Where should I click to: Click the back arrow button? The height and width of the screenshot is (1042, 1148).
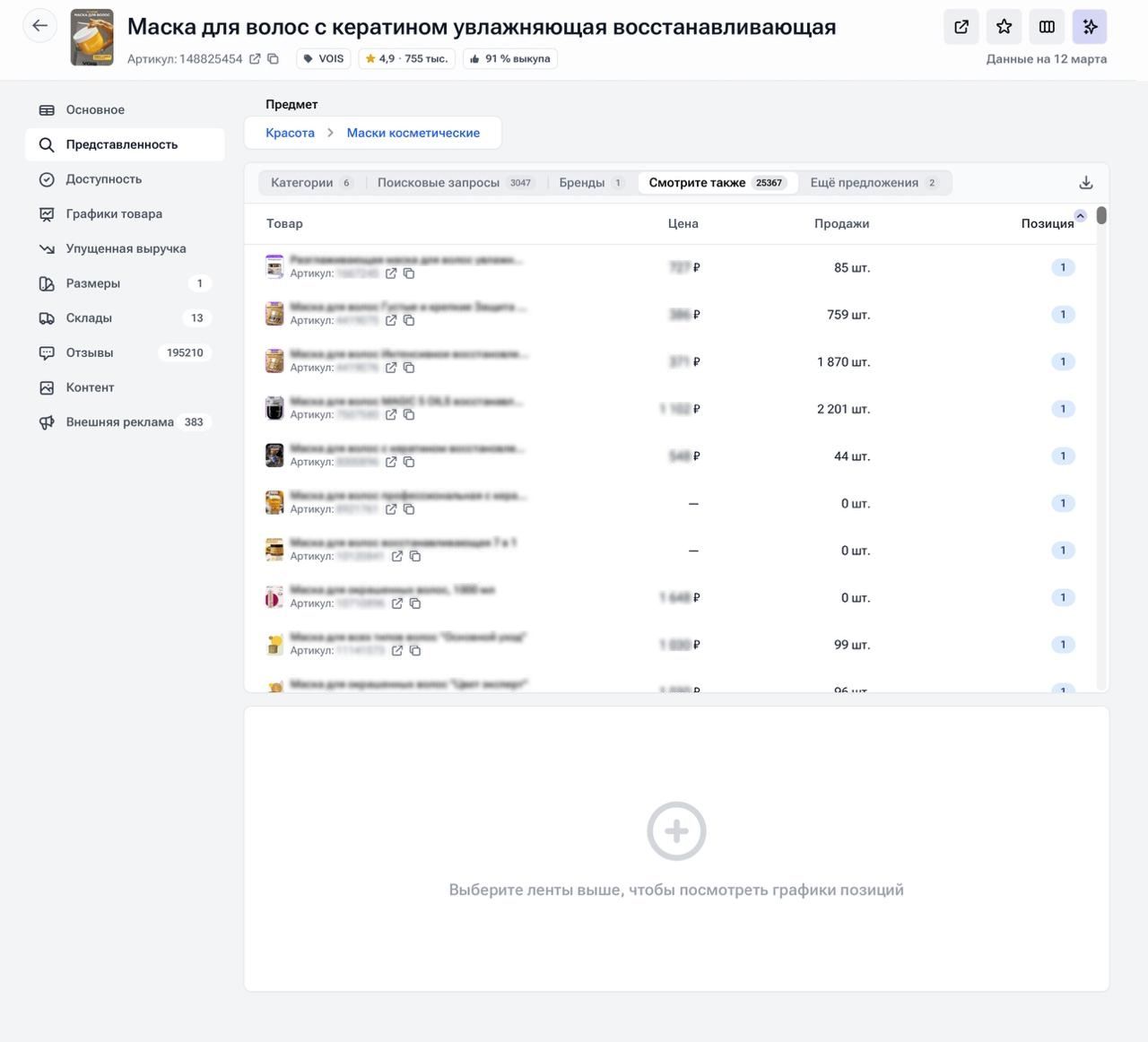click(39, 26)
